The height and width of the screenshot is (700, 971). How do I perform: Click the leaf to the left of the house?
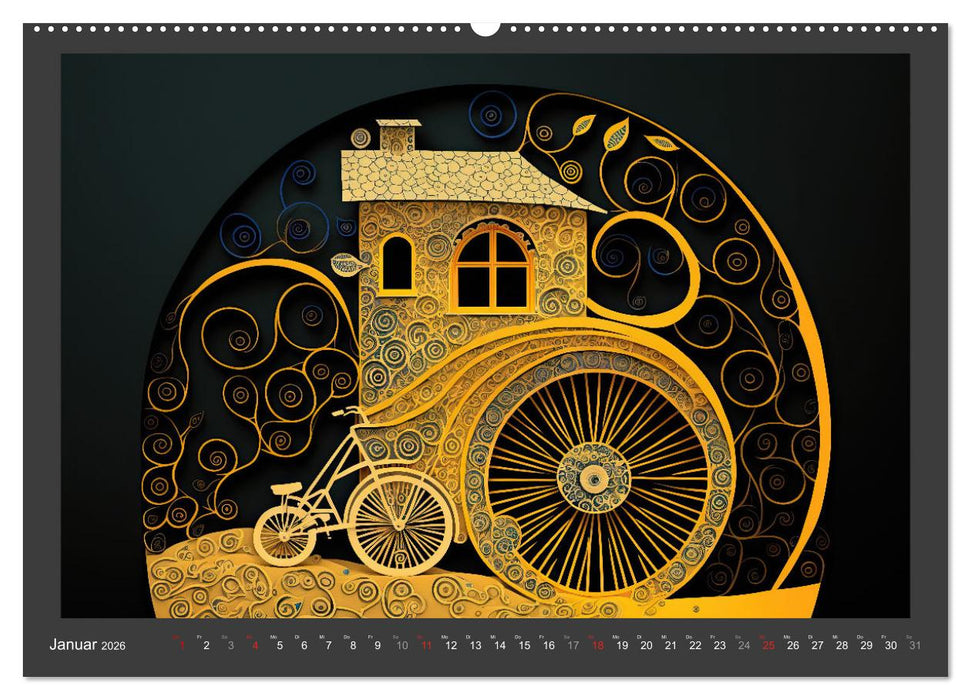point(346,264)
